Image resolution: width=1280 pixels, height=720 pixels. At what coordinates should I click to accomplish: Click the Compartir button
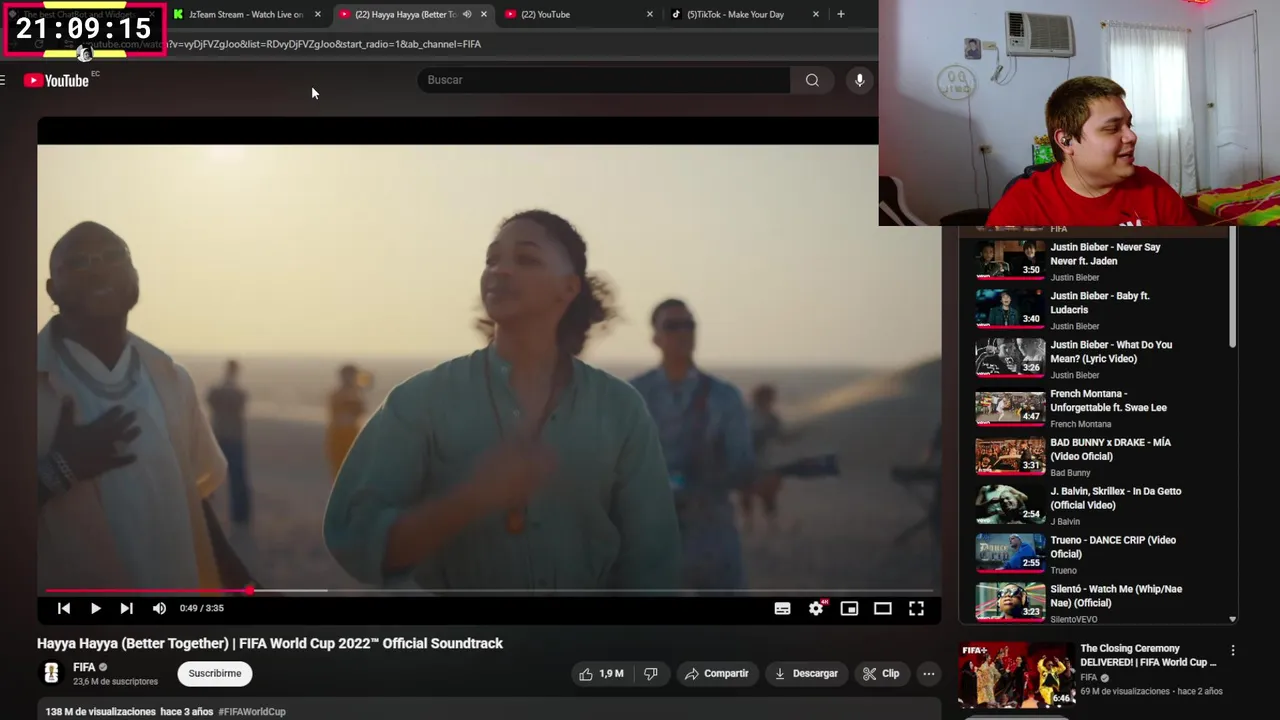click(716, 674)
